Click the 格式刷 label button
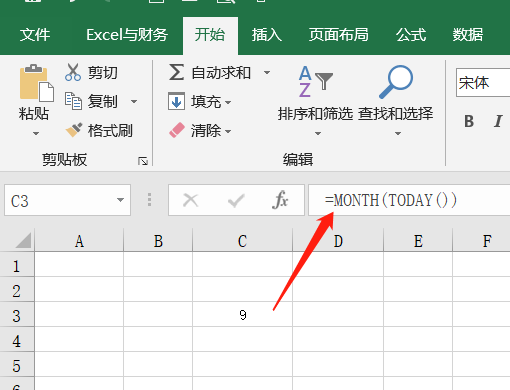 pyautogui.click(x=110, y=130)
